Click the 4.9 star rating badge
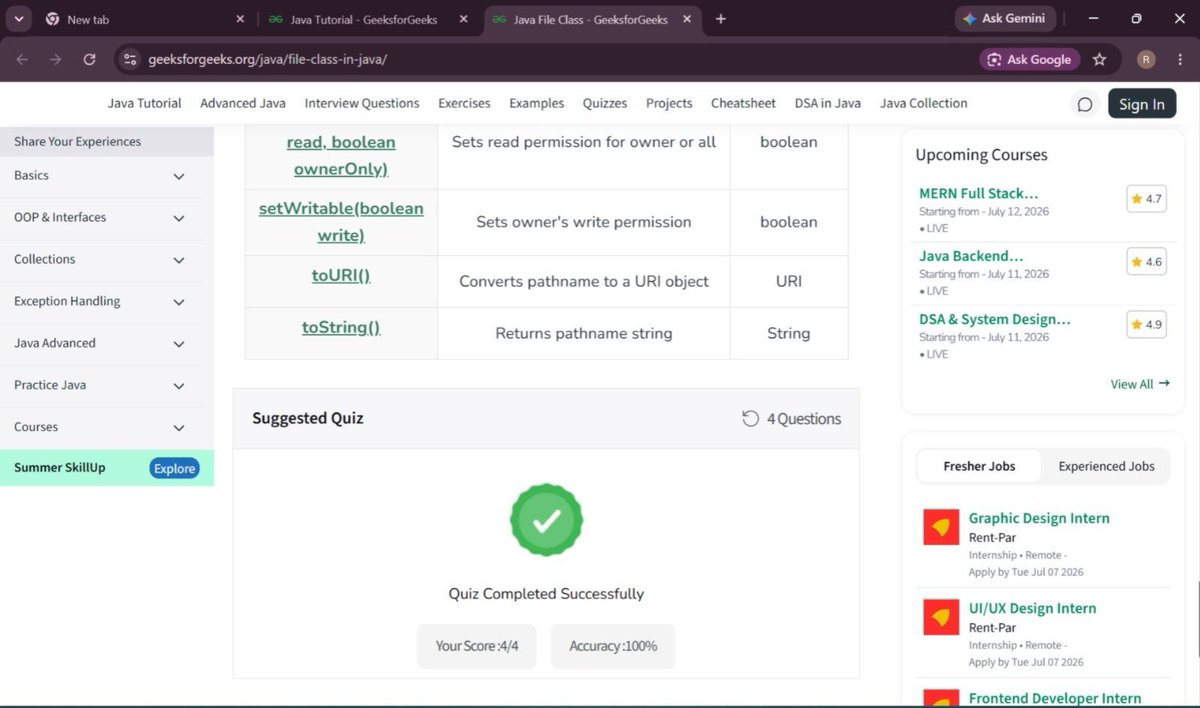1200x708 pixels. [x=1146, y=325]
